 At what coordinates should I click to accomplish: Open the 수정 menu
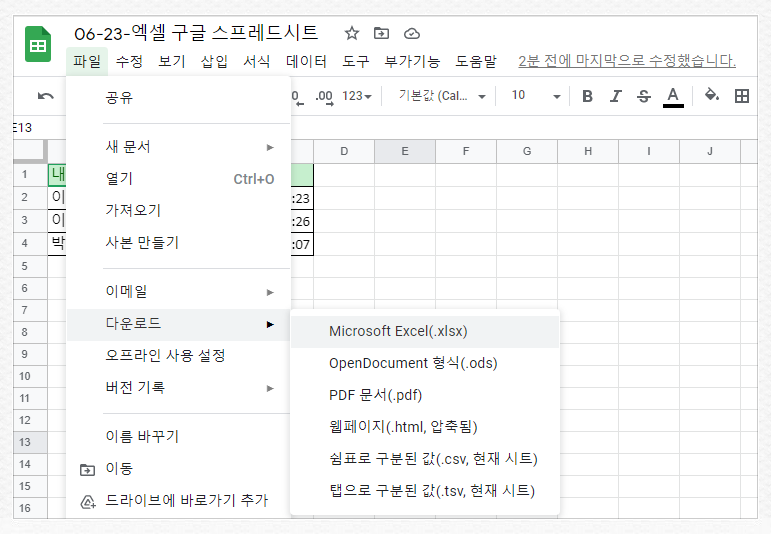129,61
